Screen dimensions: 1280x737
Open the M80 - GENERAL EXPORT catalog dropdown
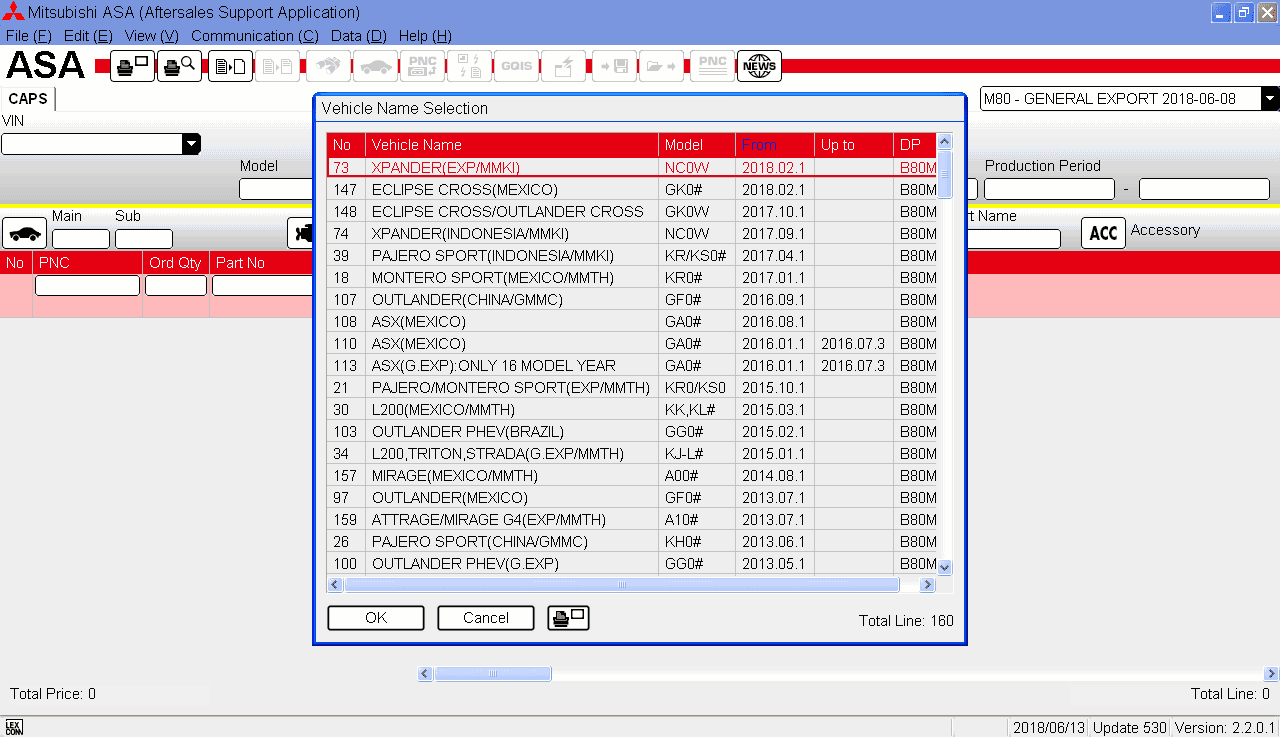click(1270, 98)
